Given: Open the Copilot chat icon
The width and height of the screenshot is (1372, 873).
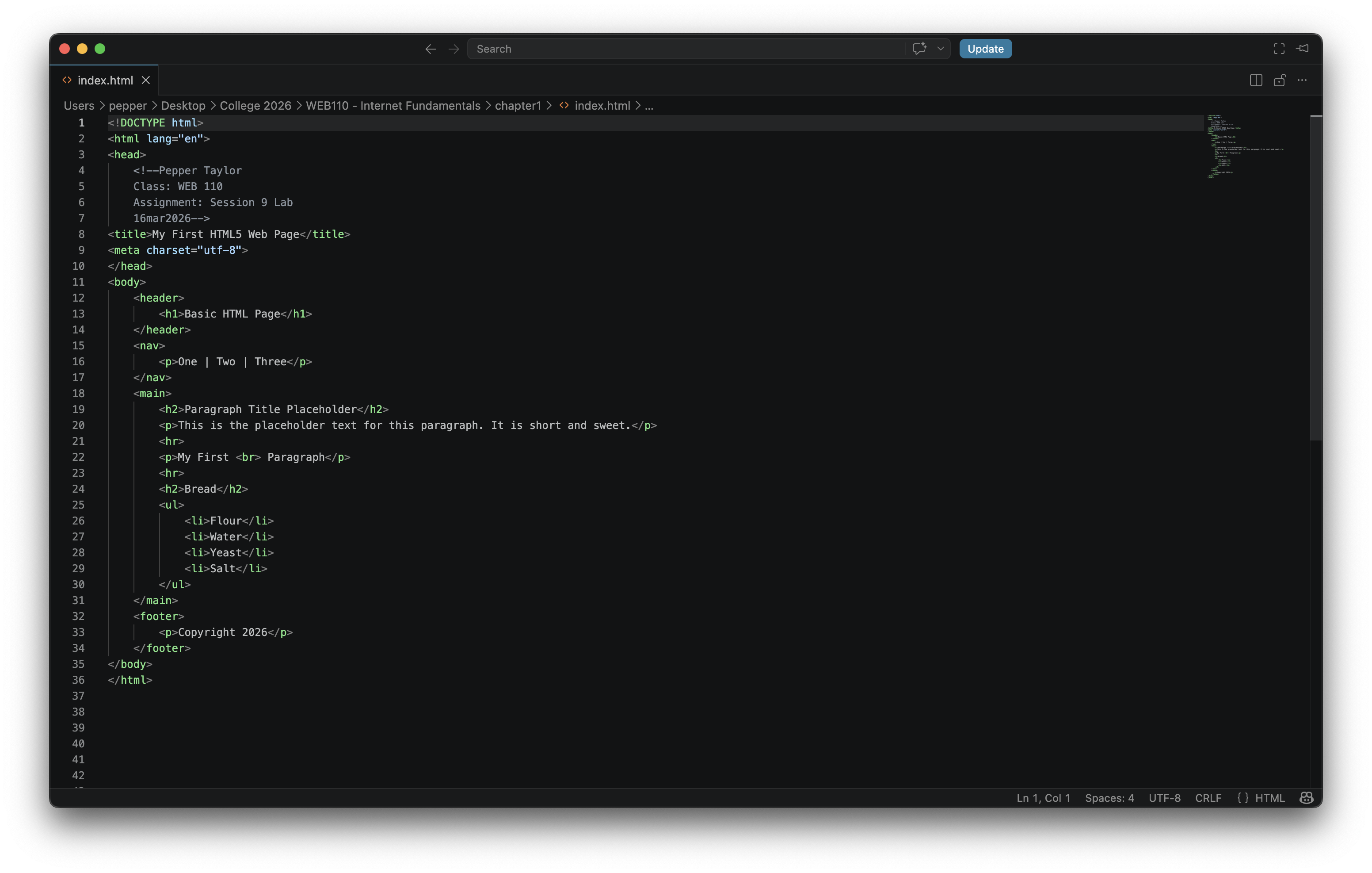Looking at the screenshot, I should point(919,49).
